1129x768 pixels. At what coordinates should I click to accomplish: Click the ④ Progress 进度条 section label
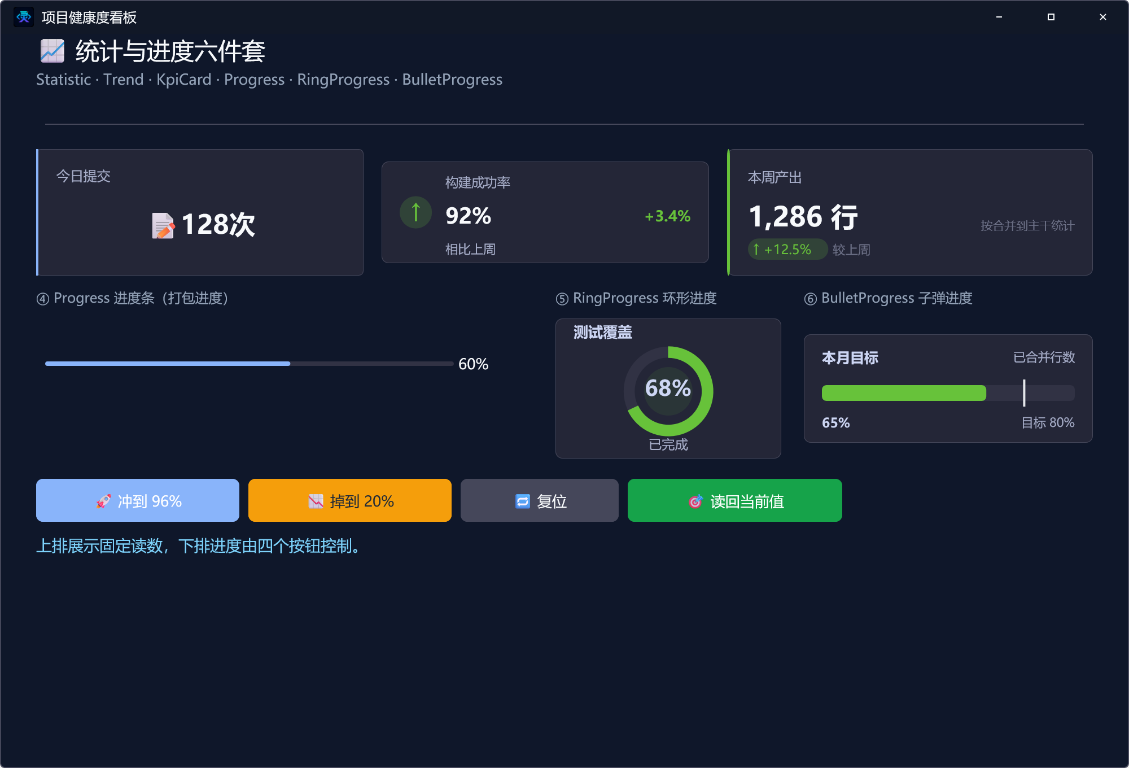132,298
